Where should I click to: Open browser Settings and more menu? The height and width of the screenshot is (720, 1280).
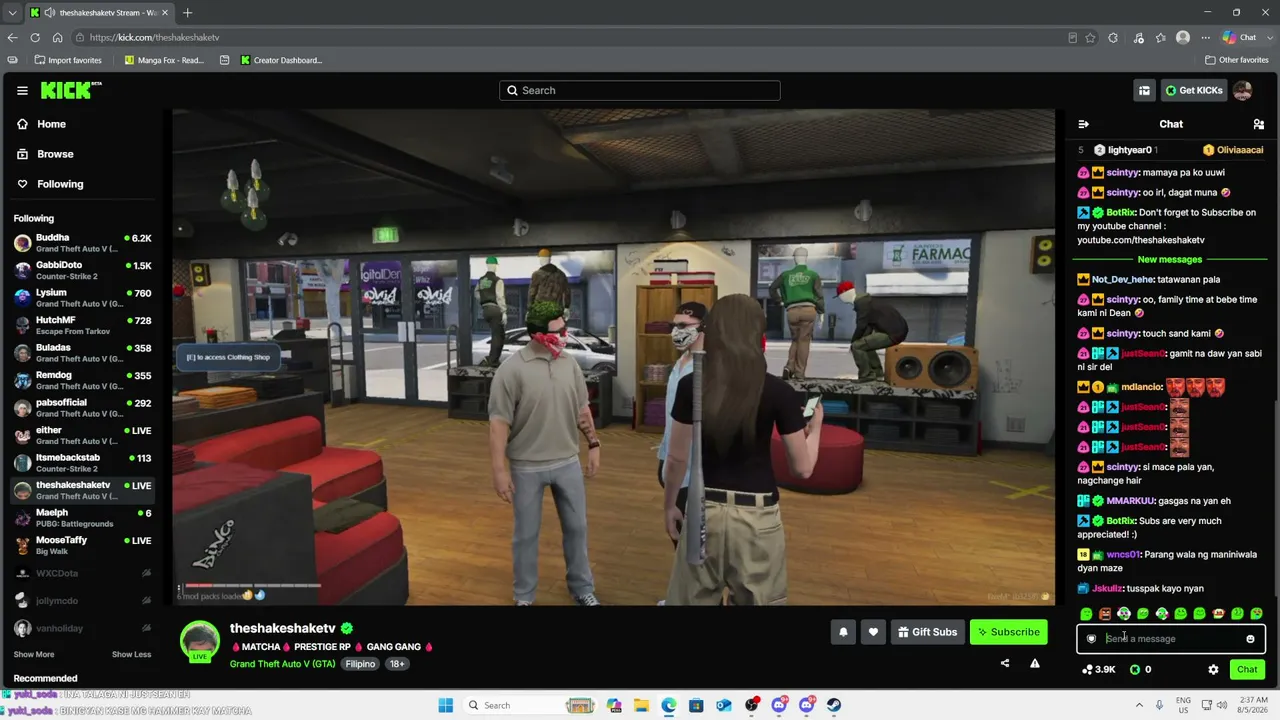[x=1206, y=38]
